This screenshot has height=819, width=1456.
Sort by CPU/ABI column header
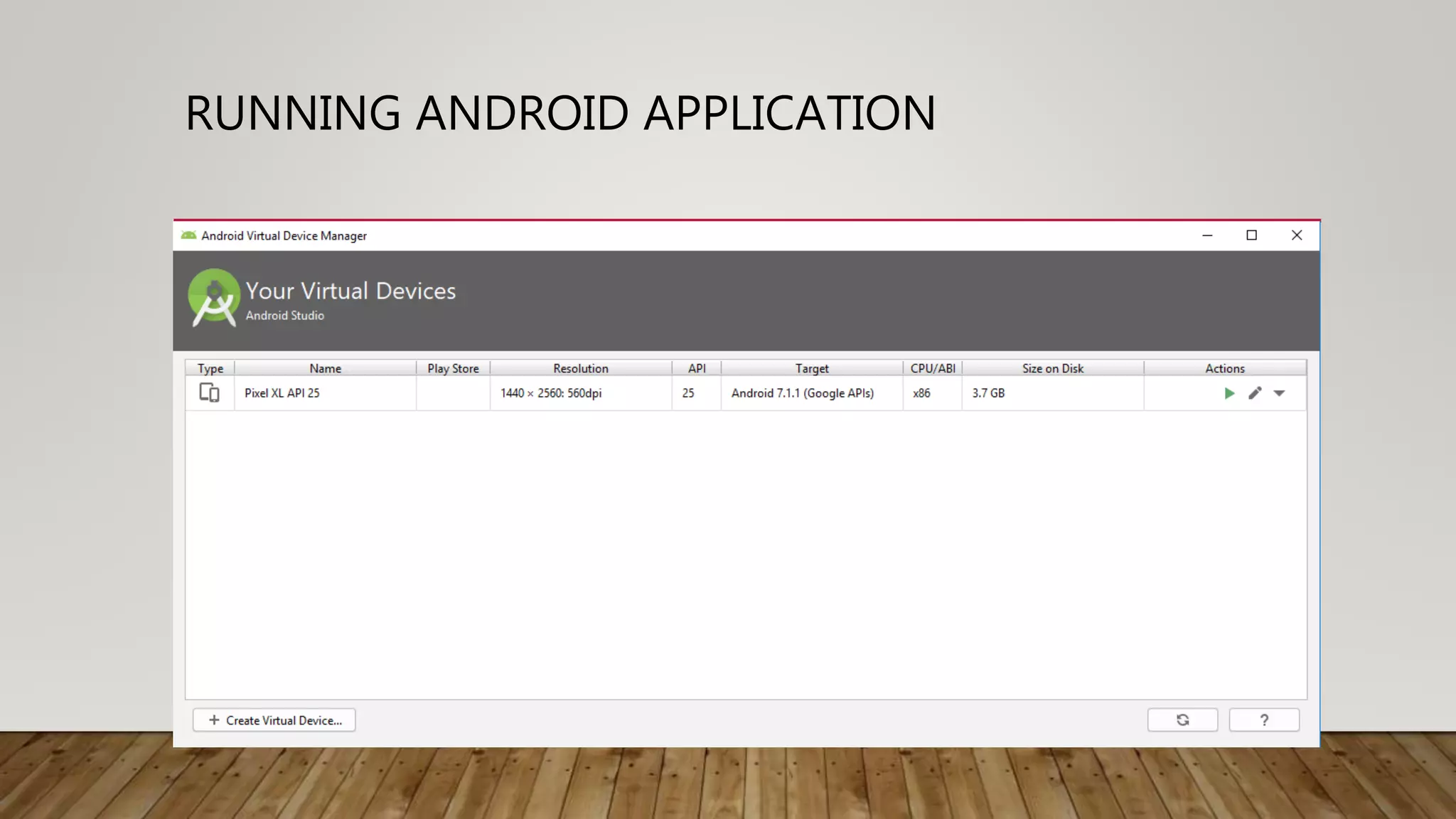tap(933, 368)
